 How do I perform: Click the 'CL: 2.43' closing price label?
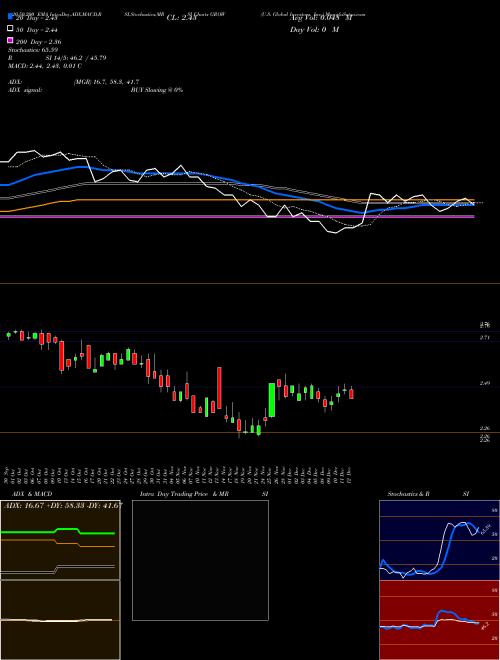(181, 18)
